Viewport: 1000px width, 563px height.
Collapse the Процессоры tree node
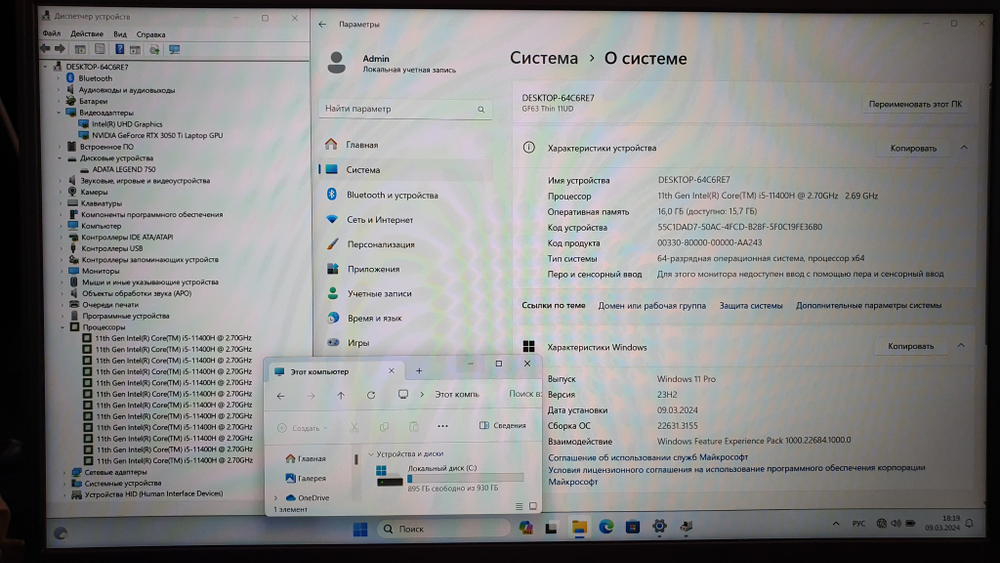click(62, 327)
